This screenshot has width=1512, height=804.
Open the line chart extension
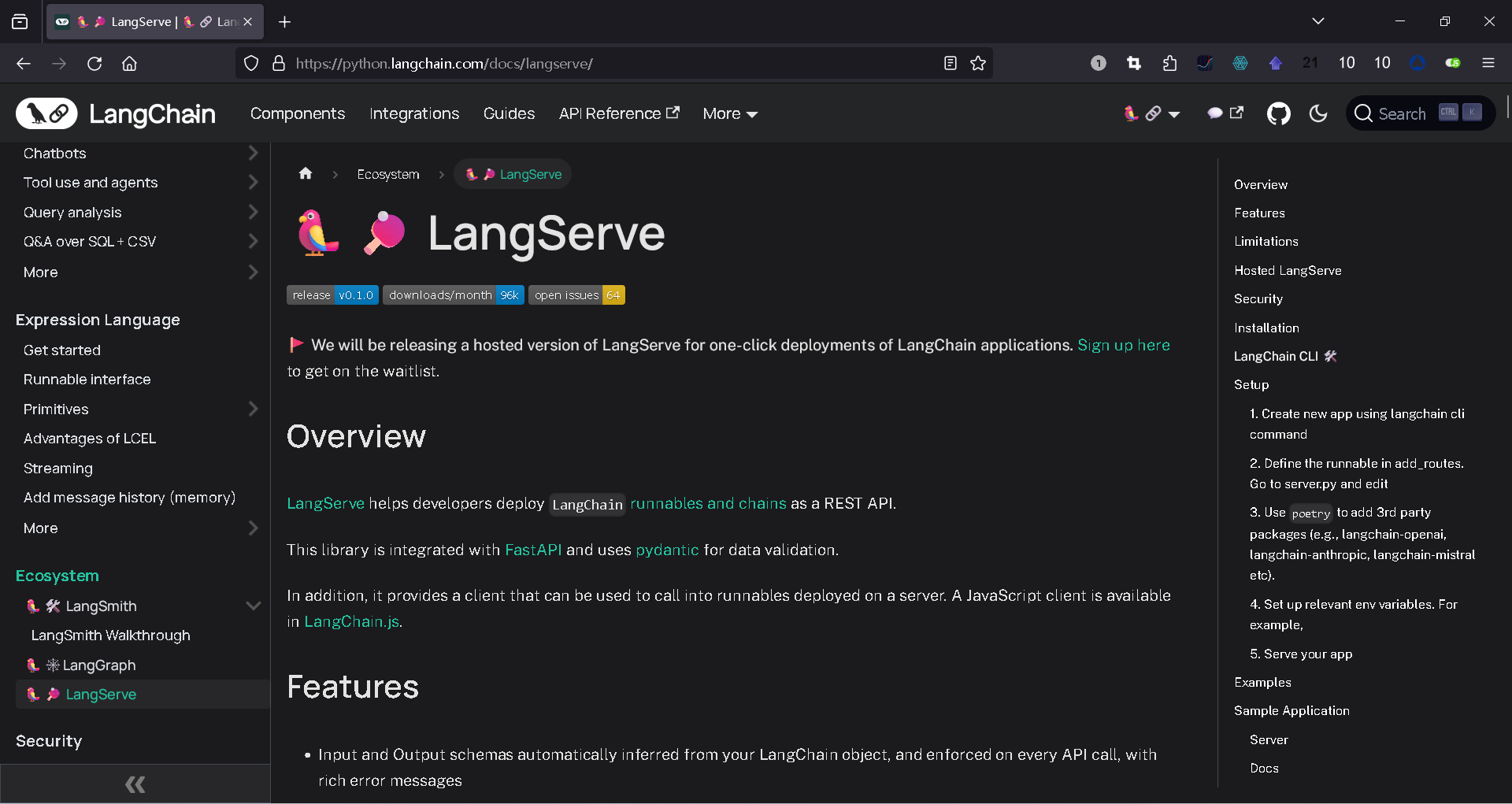[1205, 64]
